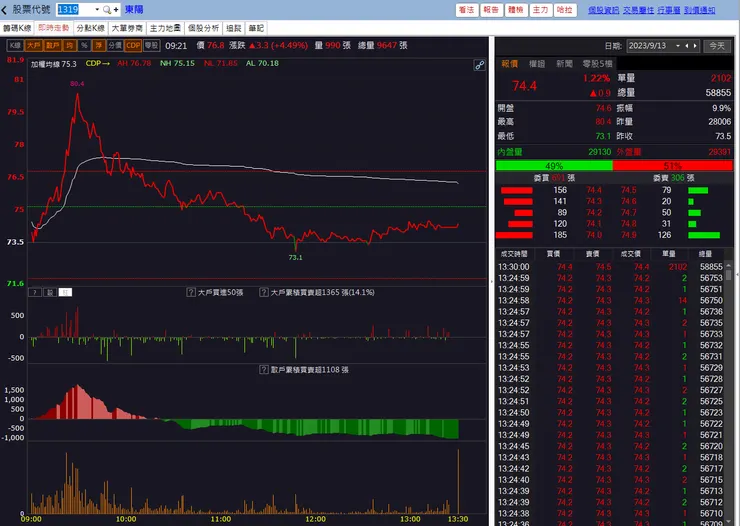Switch to the 零股5檔 panel tab
Image resolution: width=740 pixels, height=526 pixels.
597,64
